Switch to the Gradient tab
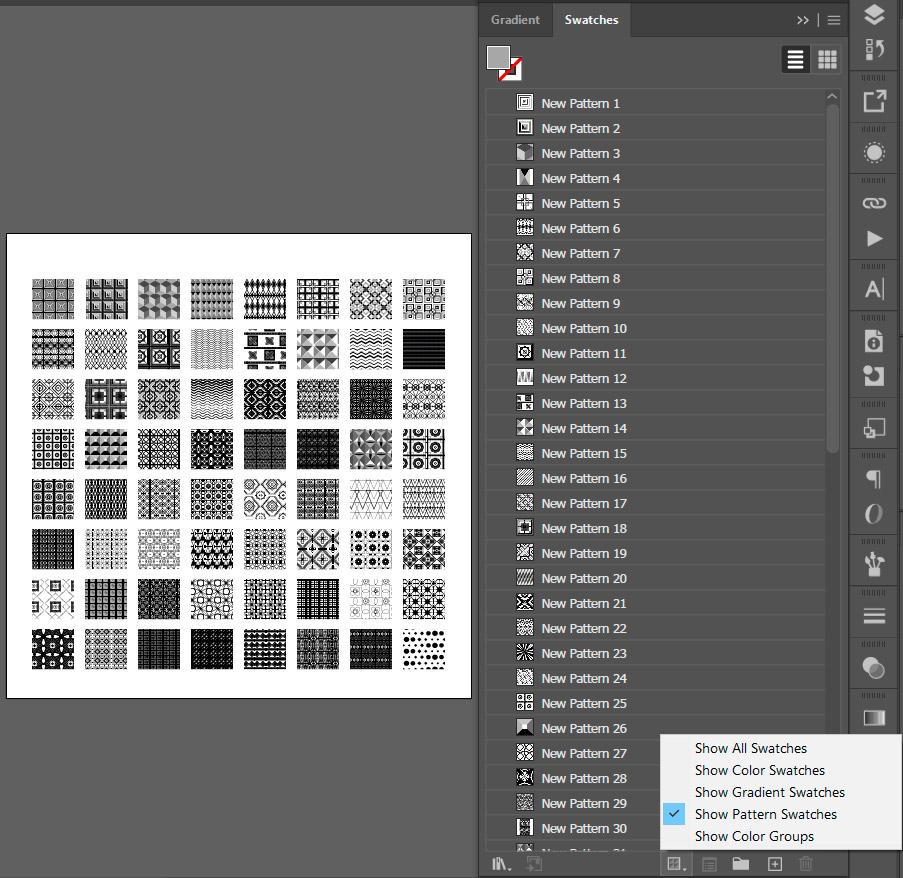 pos(515,19)
